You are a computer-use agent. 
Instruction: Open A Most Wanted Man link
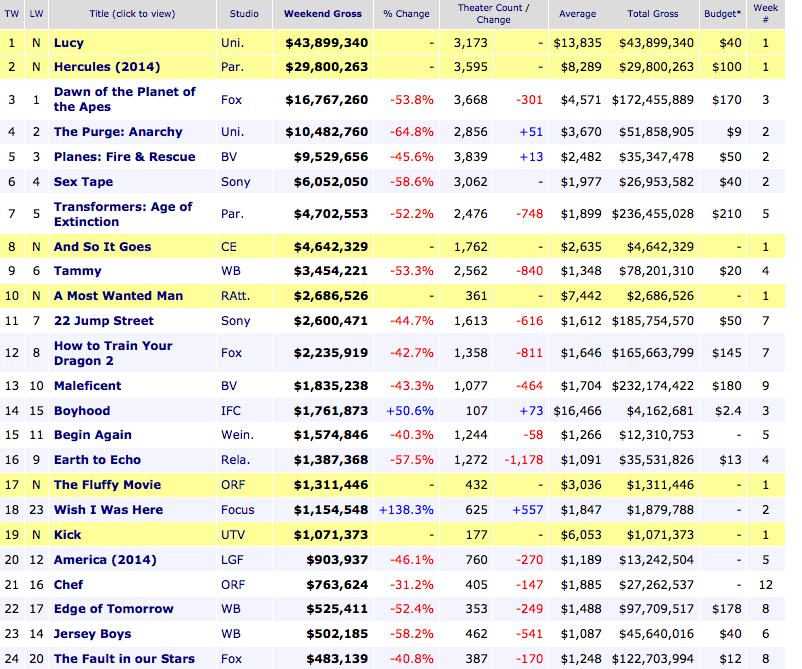point(119,296)
